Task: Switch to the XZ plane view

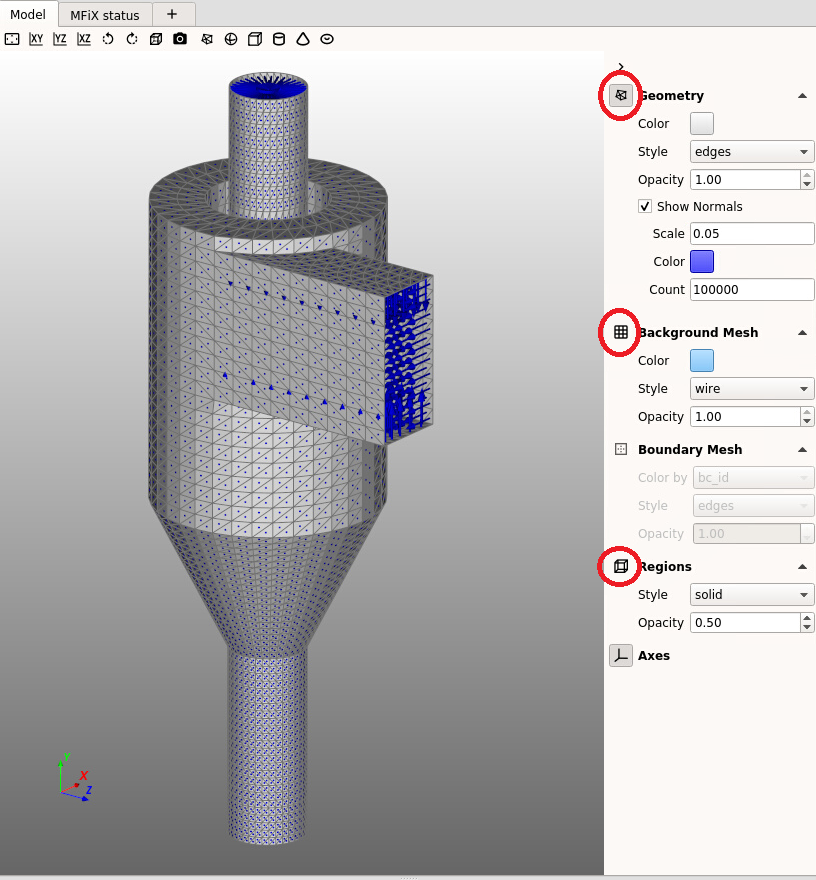Action: [84, 39]
